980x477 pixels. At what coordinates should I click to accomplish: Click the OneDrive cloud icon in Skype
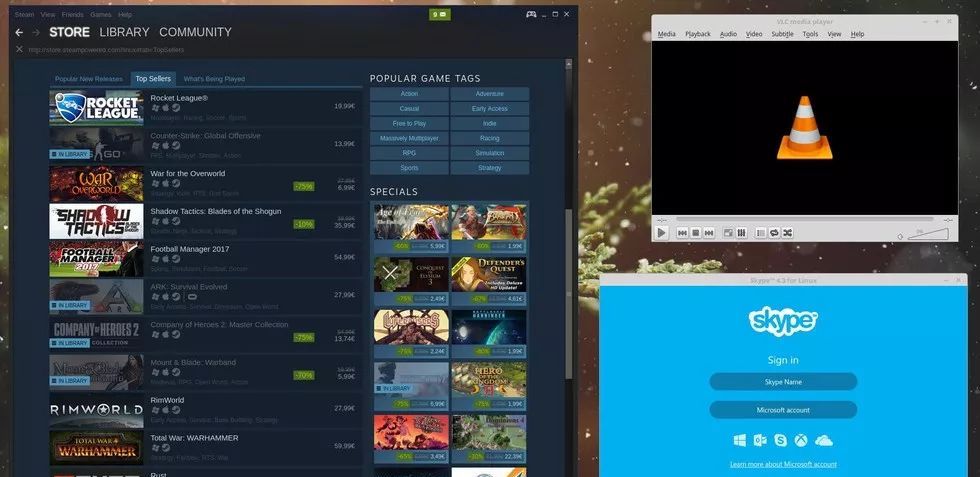(824, 441)
